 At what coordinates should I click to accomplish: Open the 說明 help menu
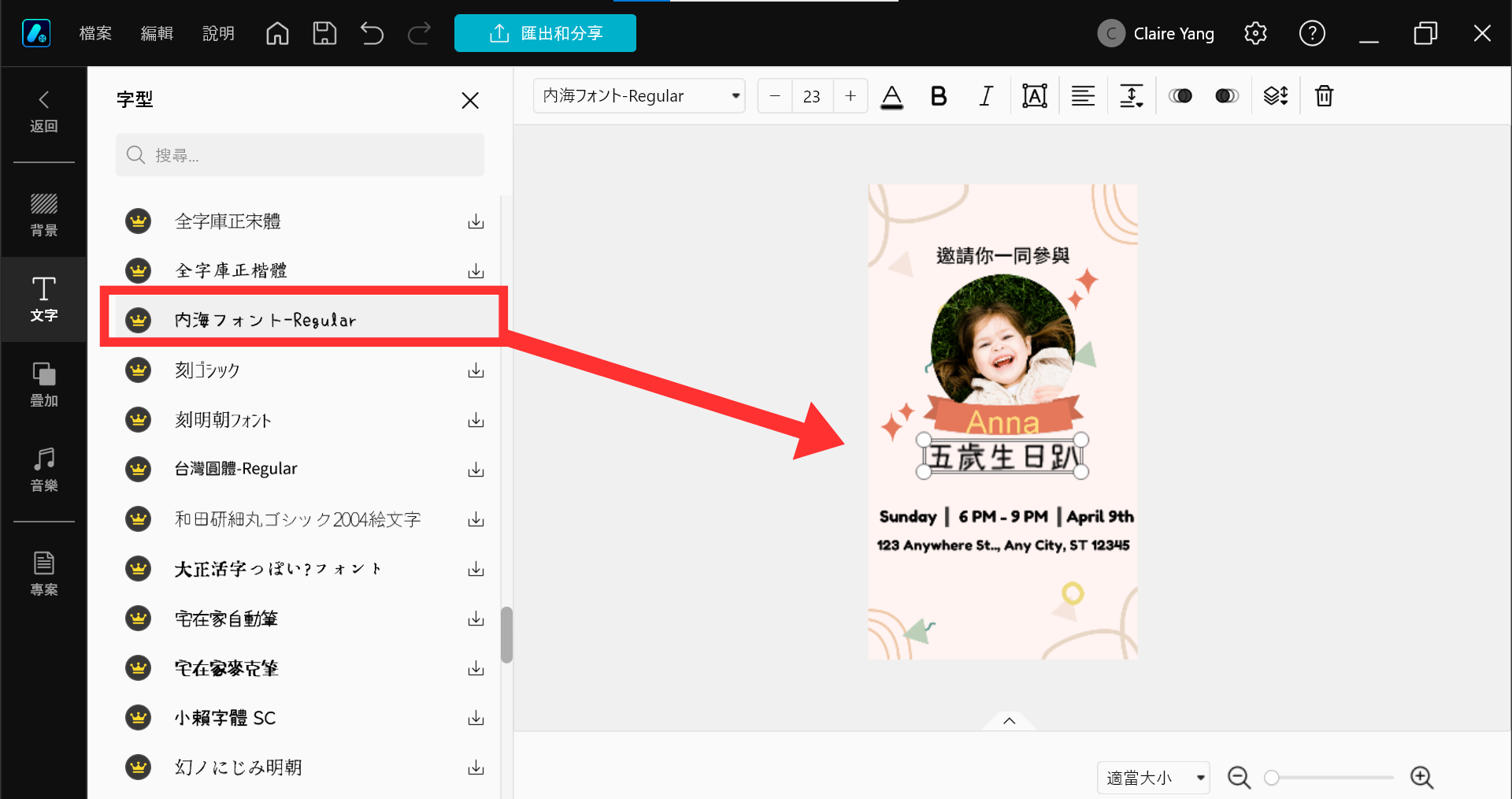coord(218,33)
